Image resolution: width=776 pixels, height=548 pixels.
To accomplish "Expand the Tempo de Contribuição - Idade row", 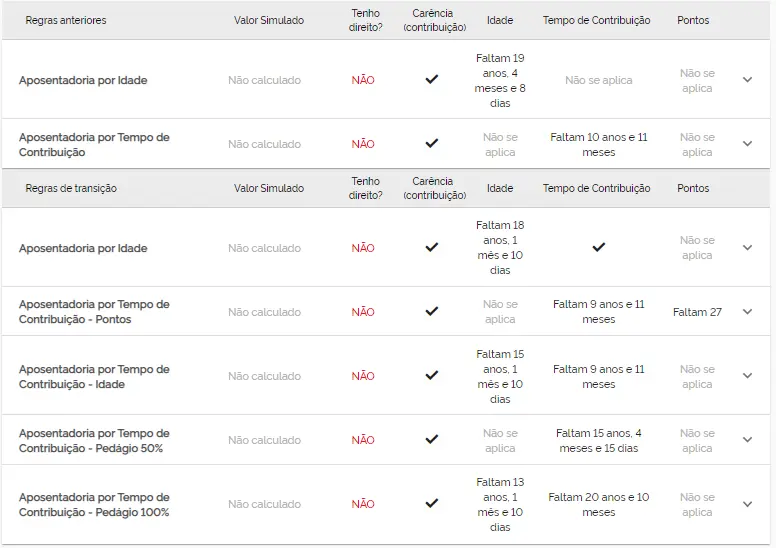I will [x=747, y=376].
